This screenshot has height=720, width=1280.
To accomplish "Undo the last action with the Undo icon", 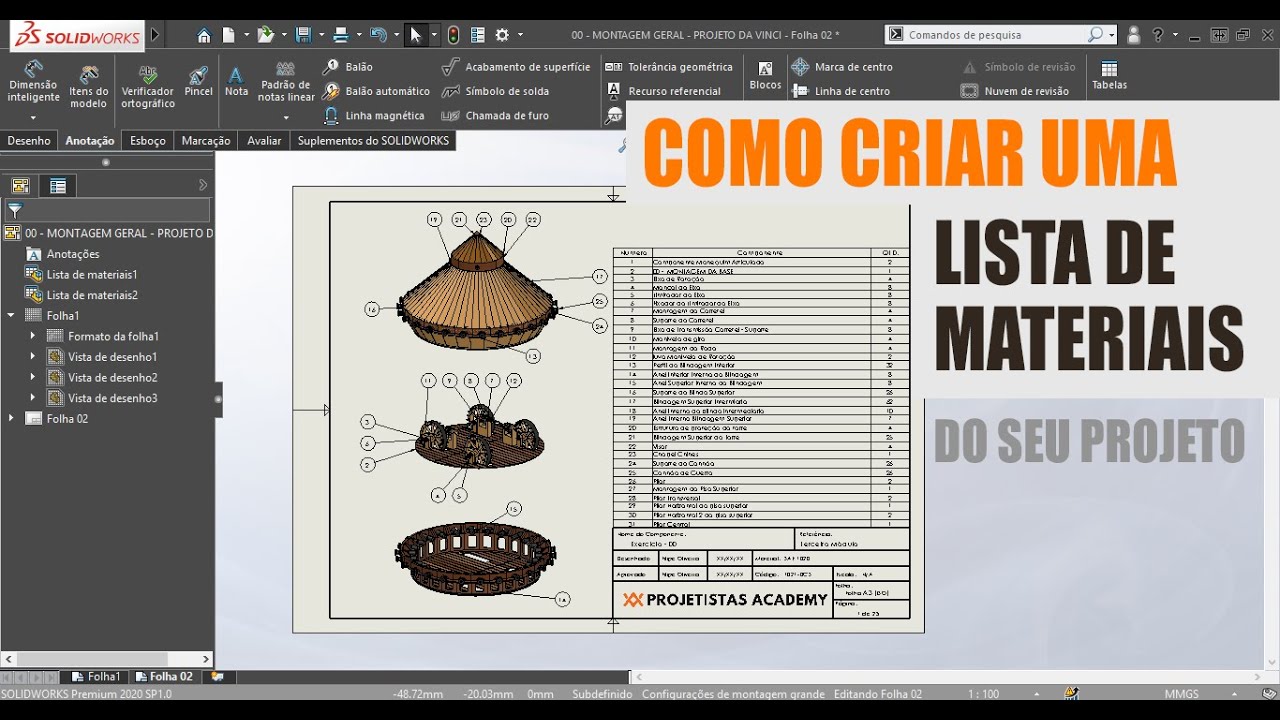I will tap(378, 35).
